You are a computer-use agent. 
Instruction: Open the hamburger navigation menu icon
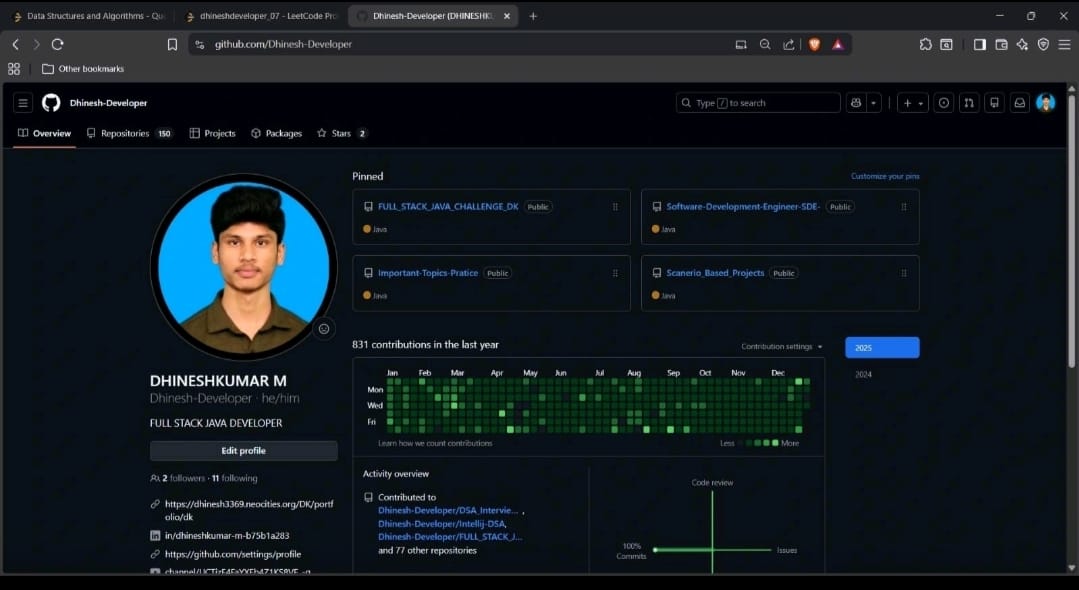point(22,102)
